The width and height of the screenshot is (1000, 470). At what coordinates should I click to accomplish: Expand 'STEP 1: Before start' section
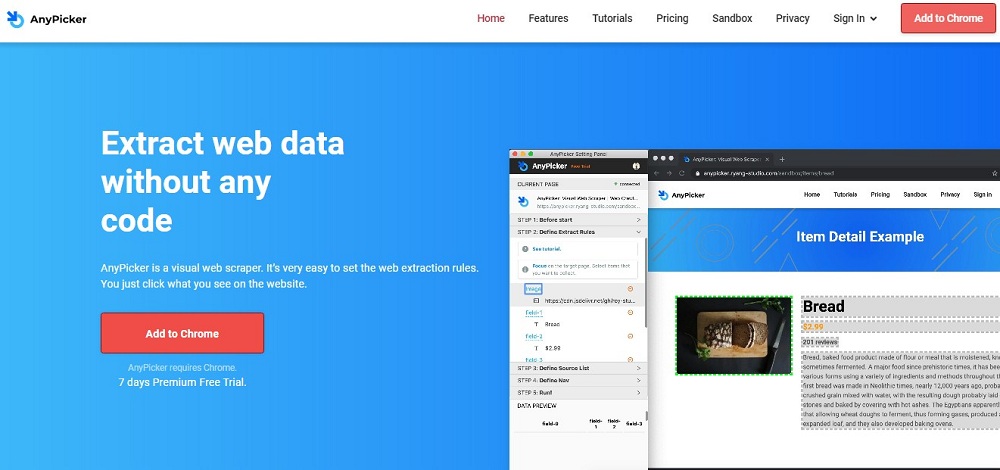click(x=578, y=220)
